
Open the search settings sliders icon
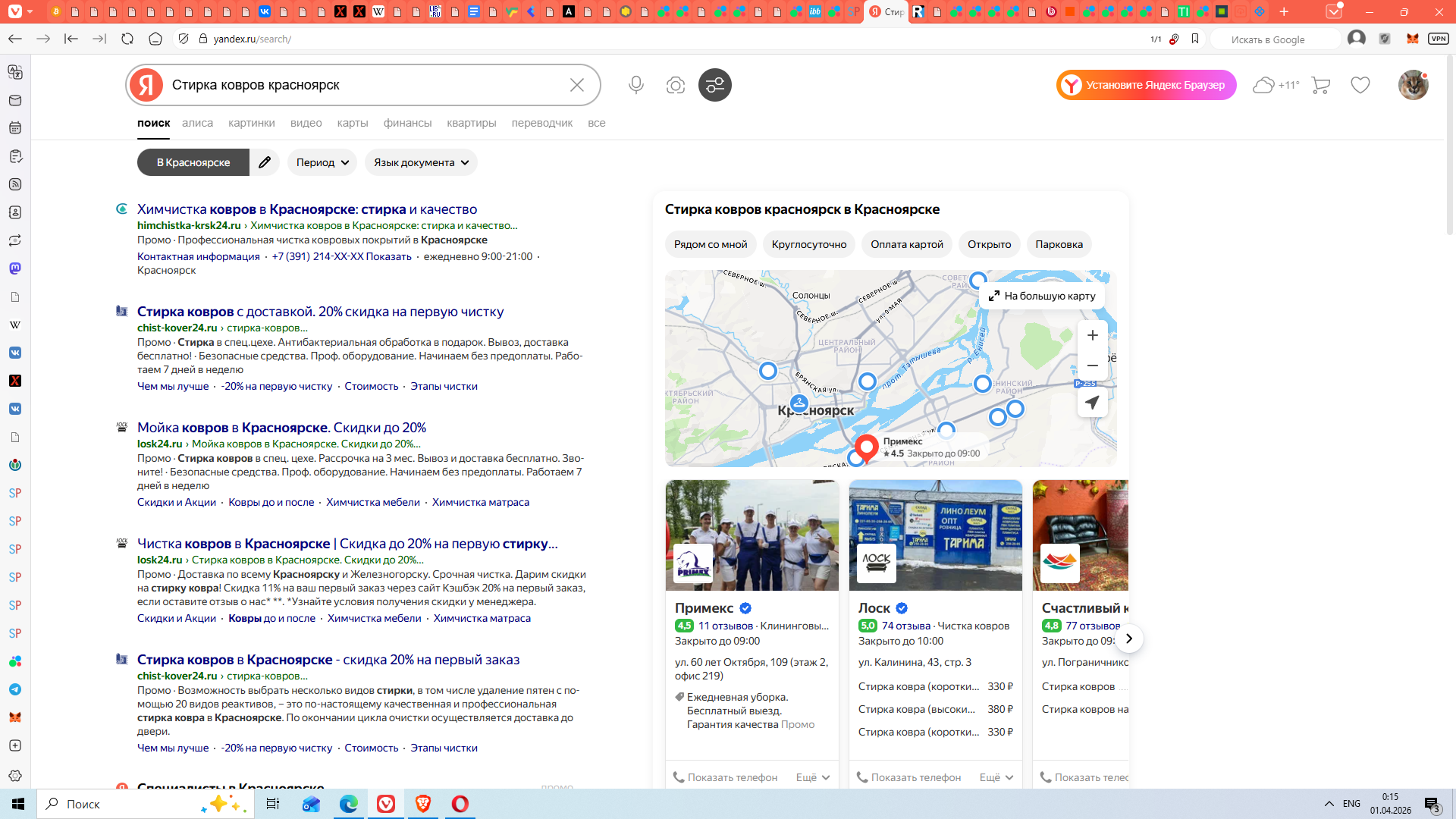(714, 85)
